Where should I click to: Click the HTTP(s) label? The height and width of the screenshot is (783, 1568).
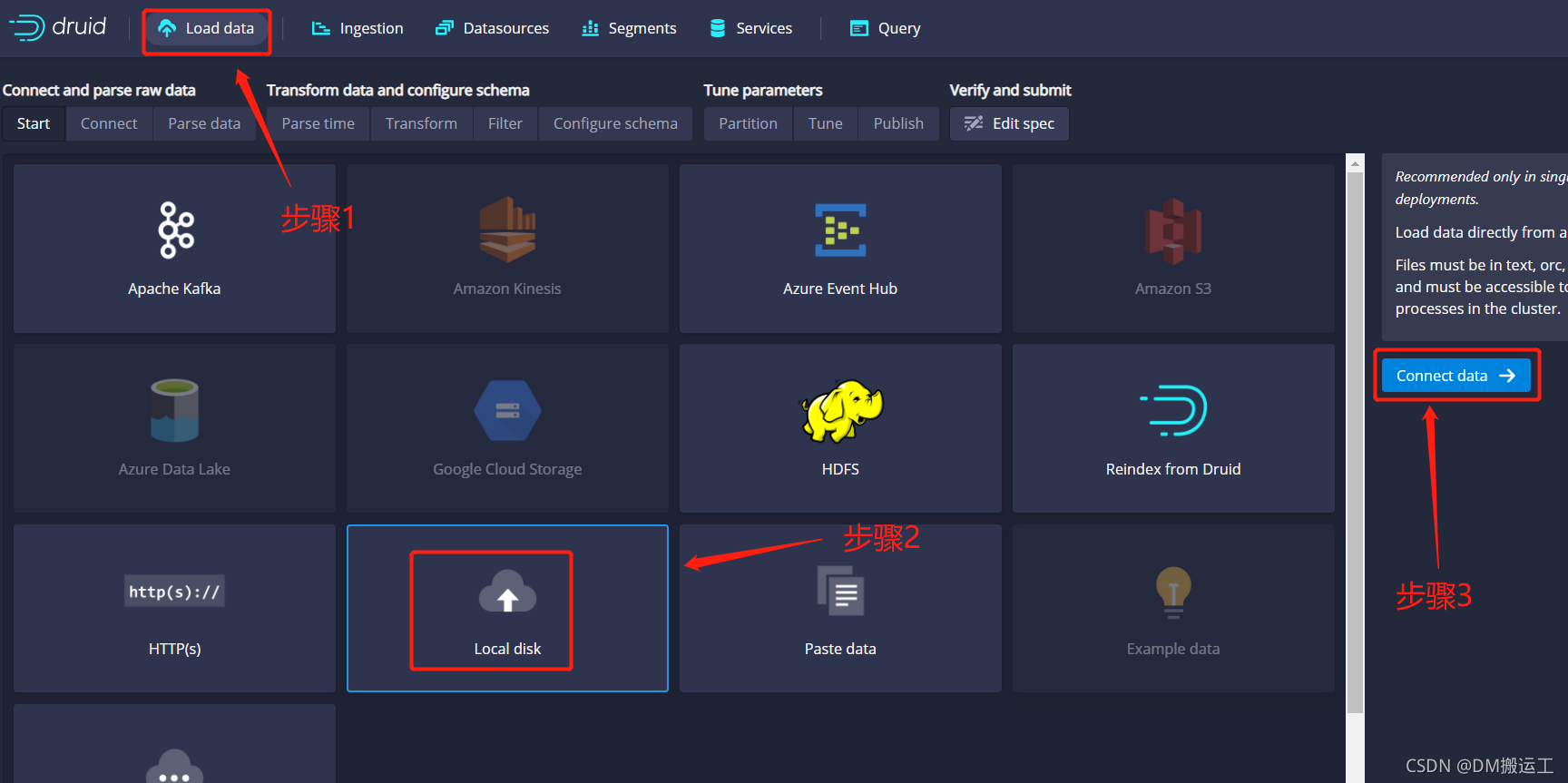174,649
